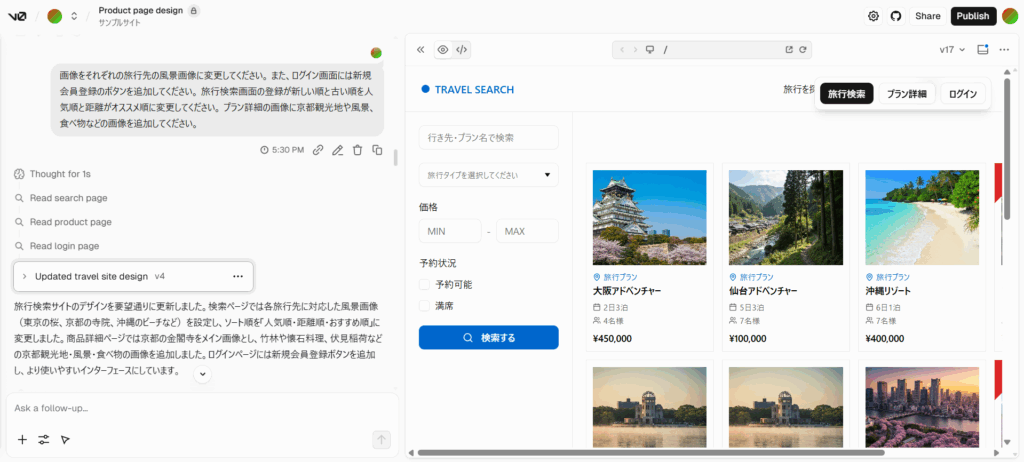Open chat settings sliders icon
Viewport: 1024px width, 462px height.
pos(44,440)
